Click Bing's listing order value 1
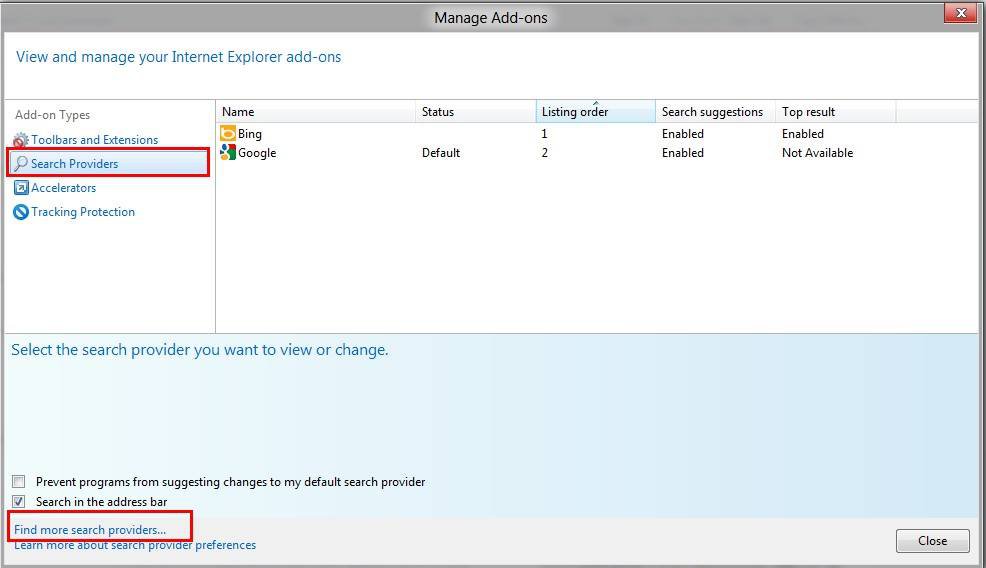Image resolution: width=986 pixels, height=568 pixels. 544,133
